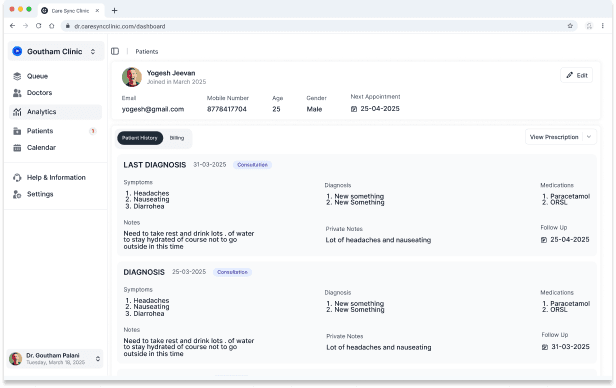Click the browser address bar
616x388 pixels.
(x=318, y=26)
